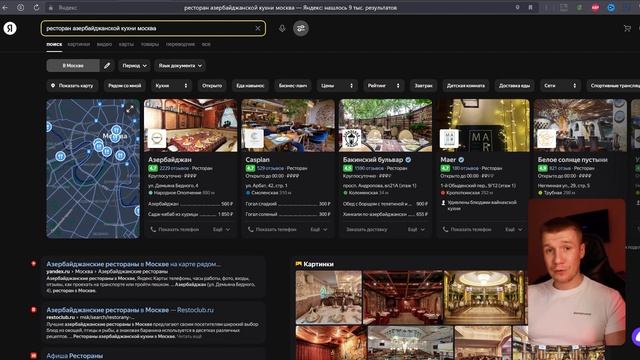The width and height of the screenshot is (640, 360).
Task: Switch to the товары tab
Action: click(x=150, y=44)
